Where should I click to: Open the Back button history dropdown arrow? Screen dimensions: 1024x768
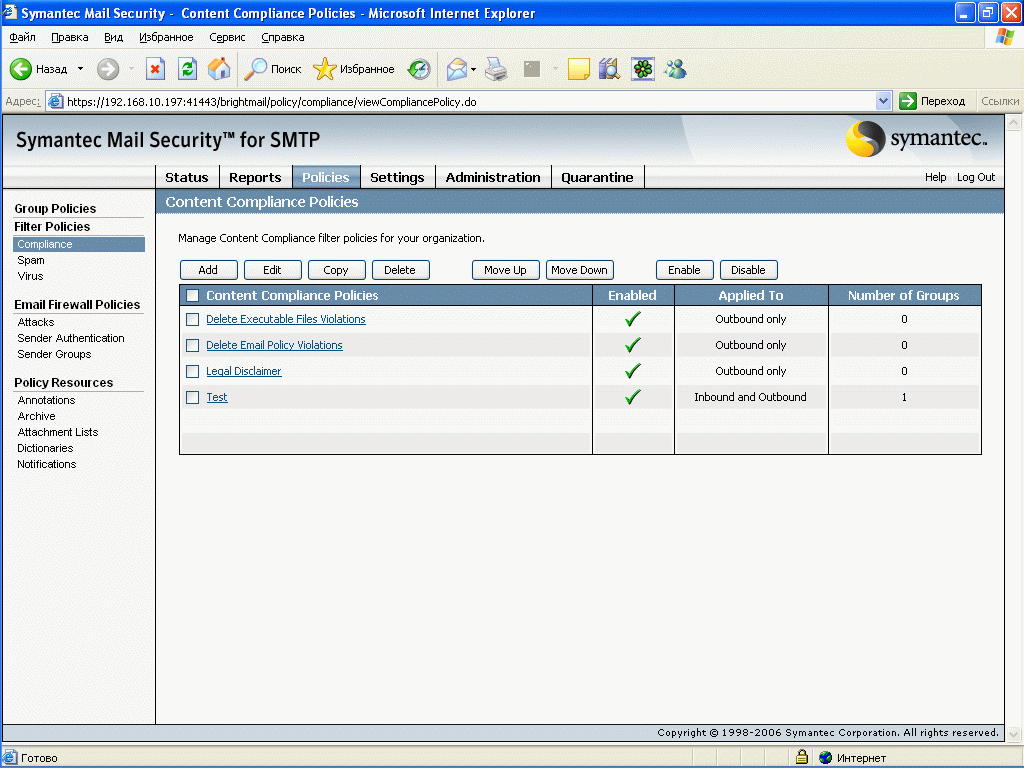81,69
